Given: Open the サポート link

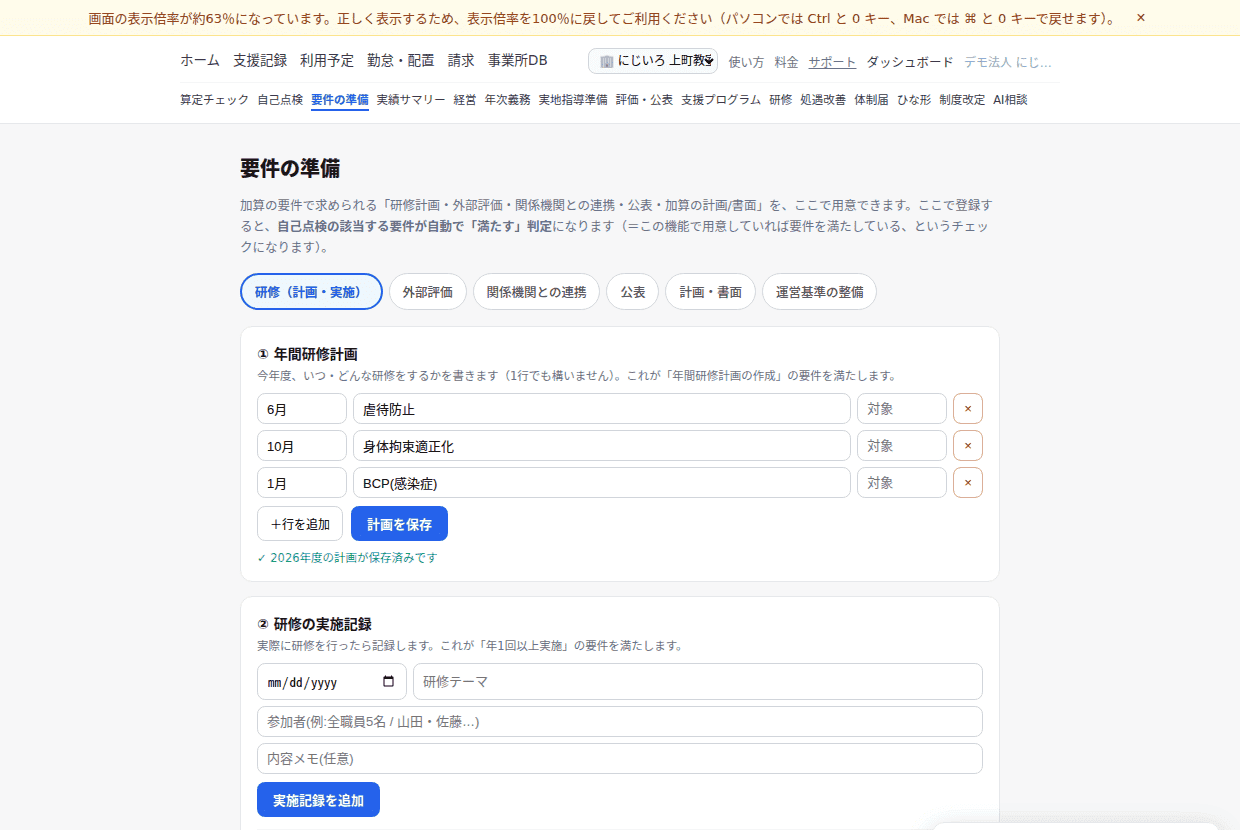Looking at the screenshot, I should 832,62.
